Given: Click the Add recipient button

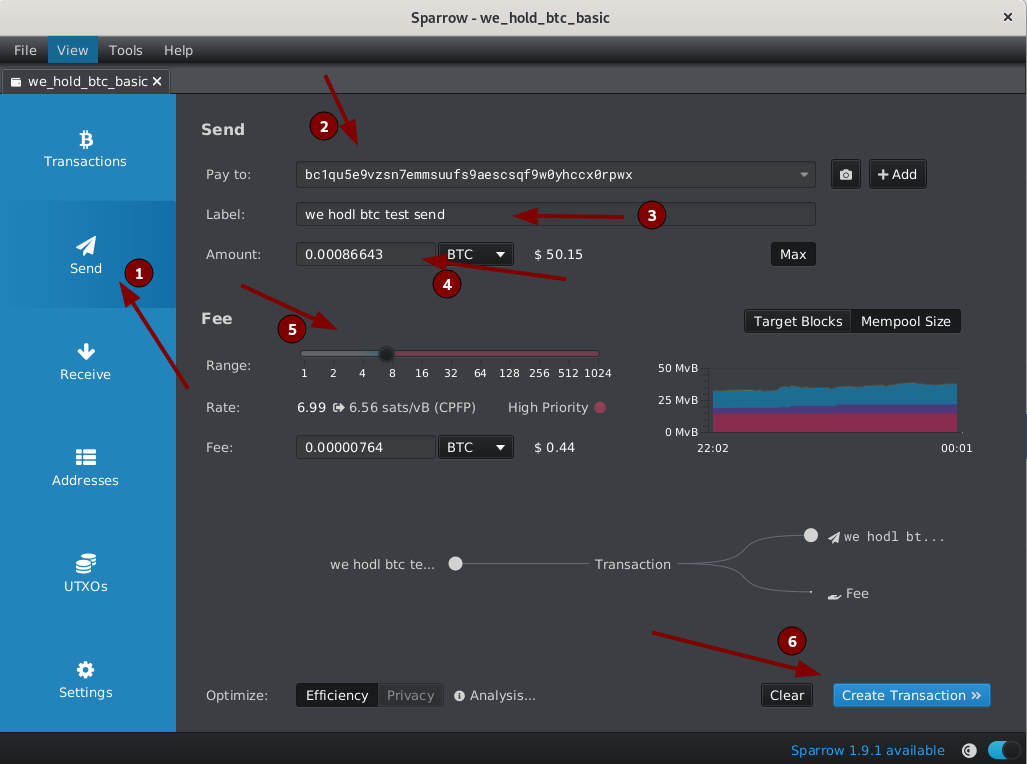Looking at the screenshot, I should (x=897, y=174).
